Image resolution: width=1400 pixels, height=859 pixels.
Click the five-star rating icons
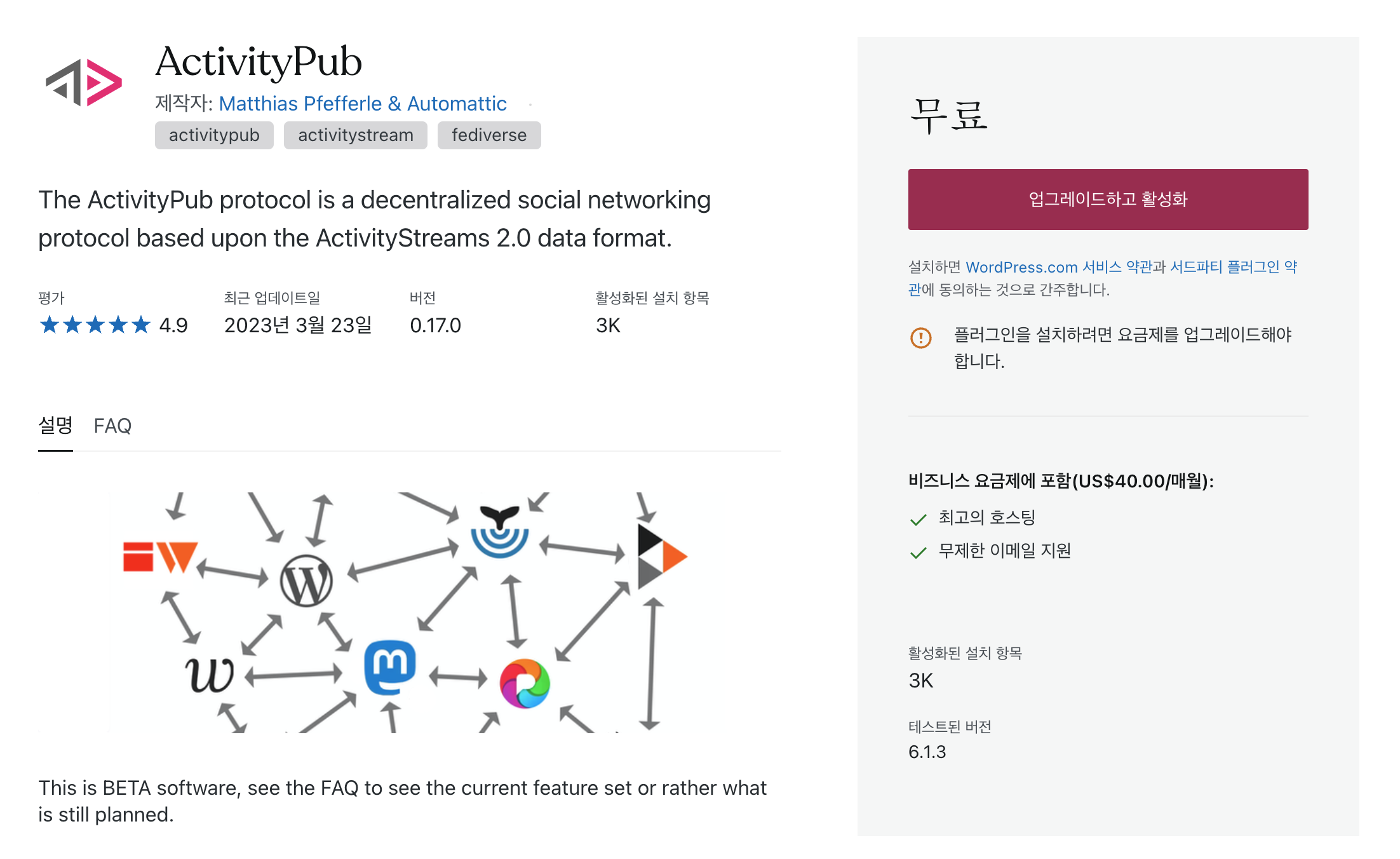[95, 325]
